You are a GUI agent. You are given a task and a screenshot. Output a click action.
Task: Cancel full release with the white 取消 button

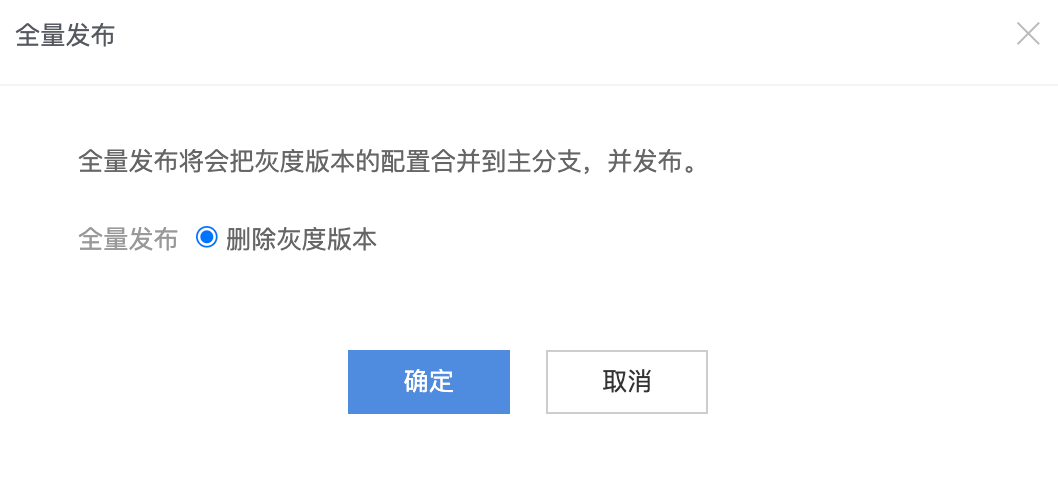click(627, 381)
